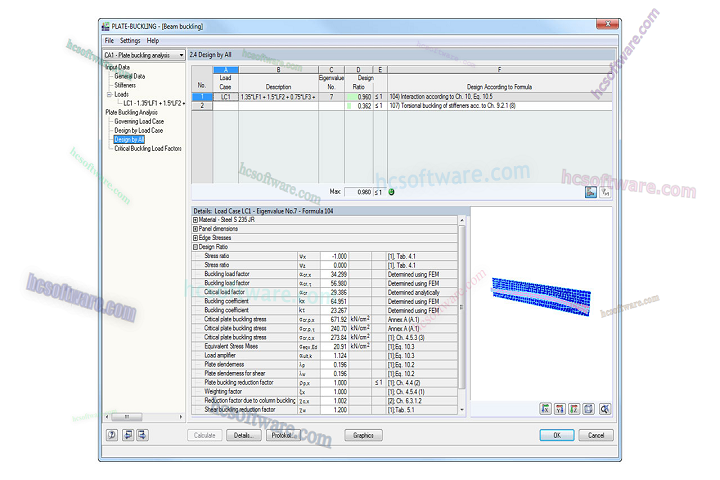Viewport: 720px width, 480px height.
Task: Click the Max ratio field 0.960
Action: coord(358,192)
